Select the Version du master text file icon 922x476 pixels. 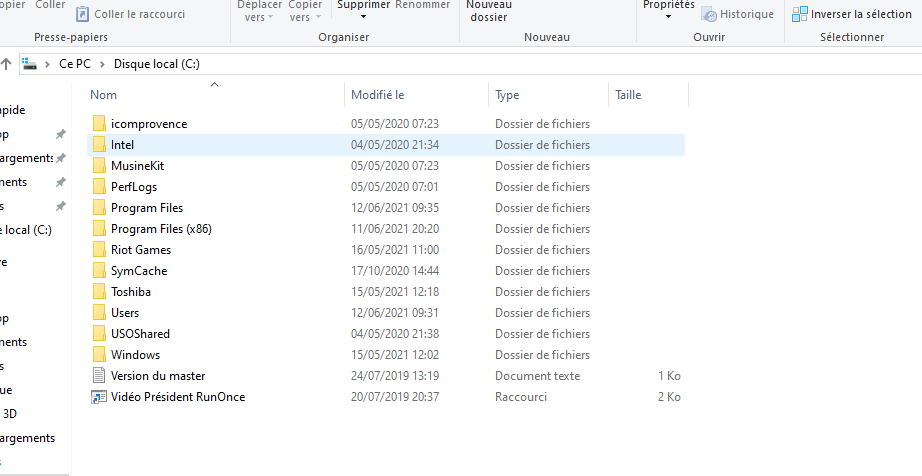[98, 376]
